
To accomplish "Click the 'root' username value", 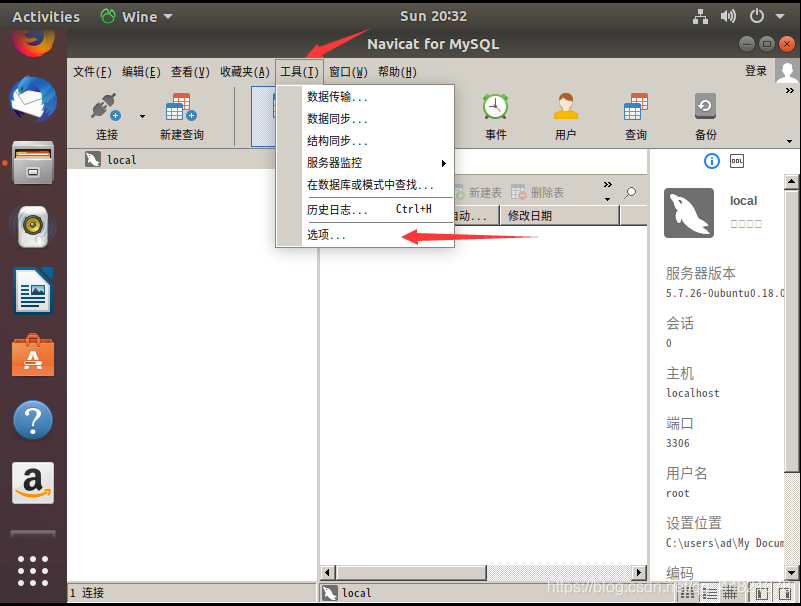I will tap(677, 493).
